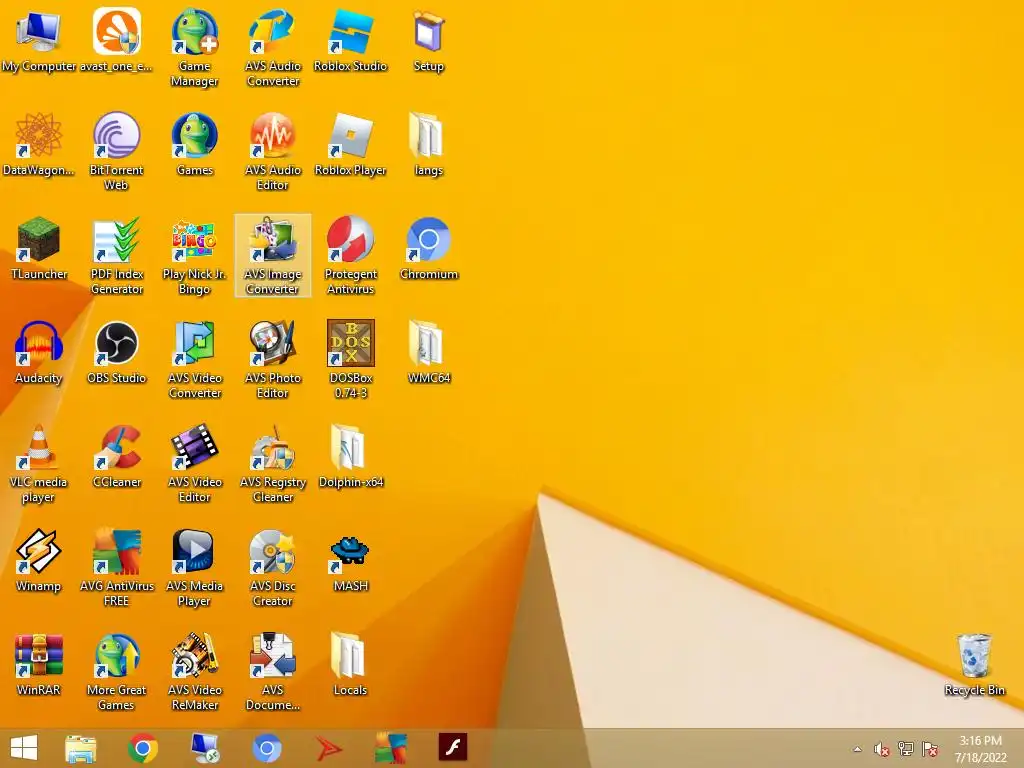Open the red arrow taskbar app
Viewport: 1024px width, 768px height.
(x=329, y=748)
